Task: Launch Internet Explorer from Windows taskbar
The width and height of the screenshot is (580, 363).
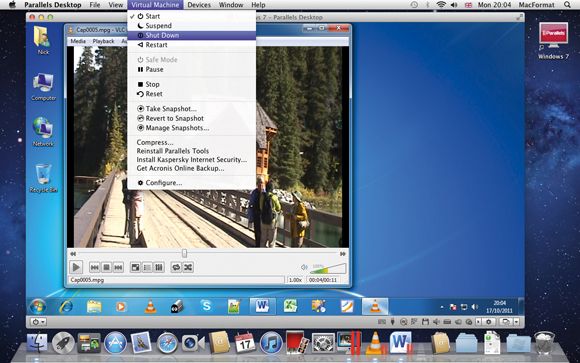Action: (x=66, y=307)
